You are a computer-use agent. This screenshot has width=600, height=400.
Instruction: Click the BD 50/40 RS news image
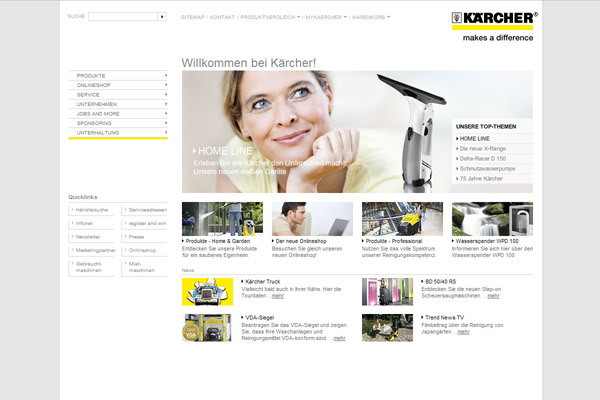point(387,292)
